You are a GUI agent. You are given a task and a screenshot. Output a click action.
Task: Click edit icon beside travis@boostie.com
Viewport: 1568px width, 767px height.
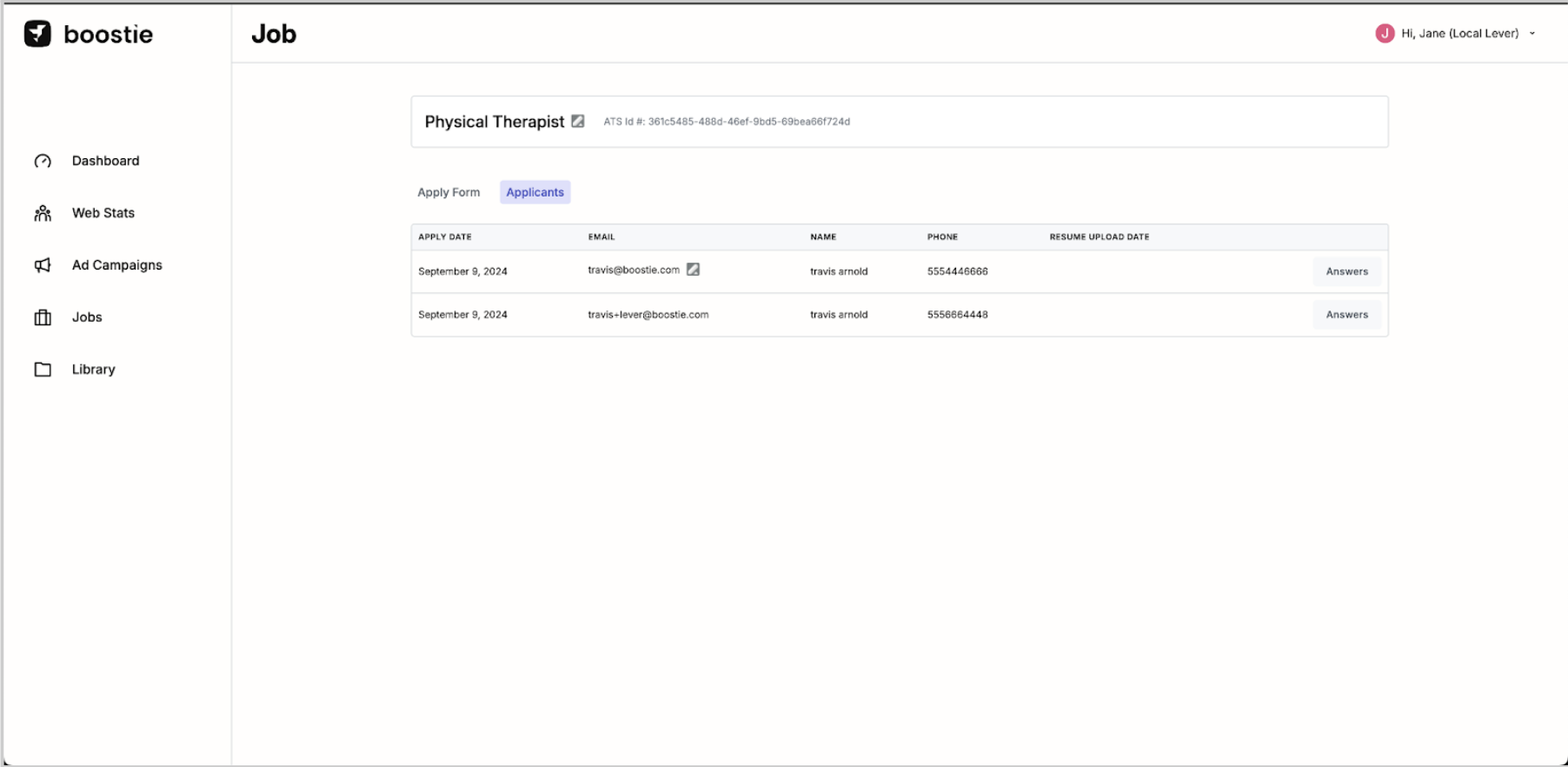pos(693,270)
